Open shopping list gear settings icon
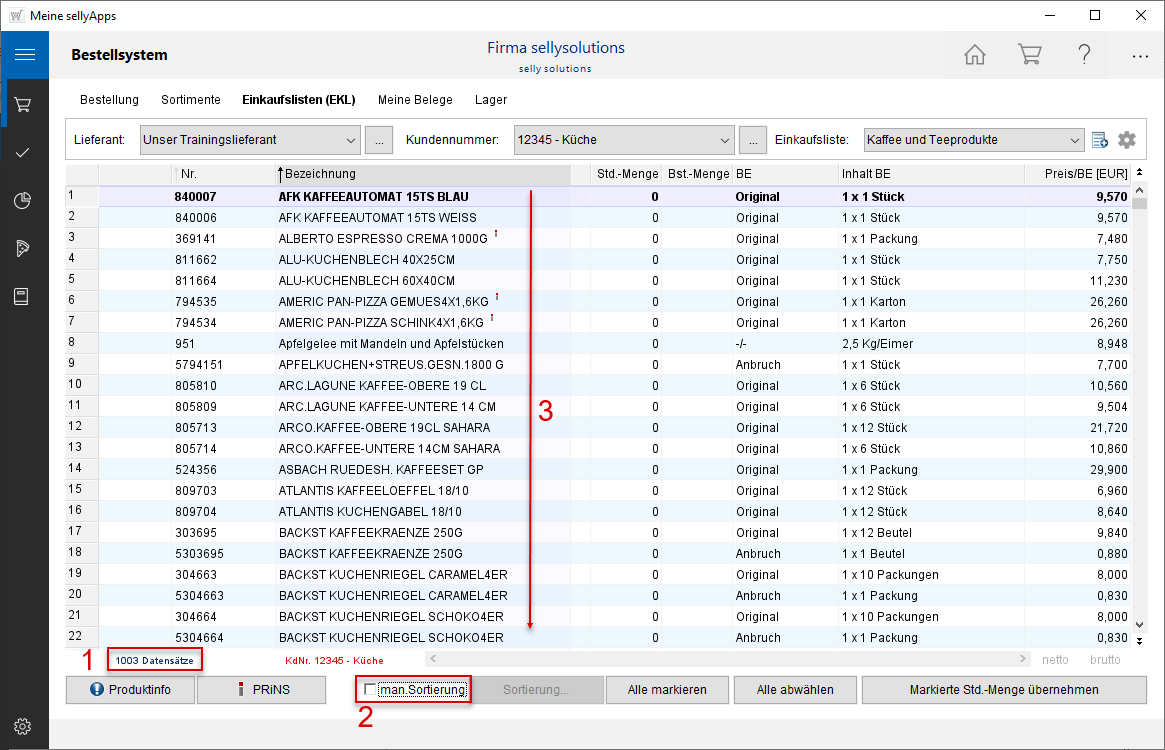This screenshot has height=750, width=1165. click(x=1127, y=140)
